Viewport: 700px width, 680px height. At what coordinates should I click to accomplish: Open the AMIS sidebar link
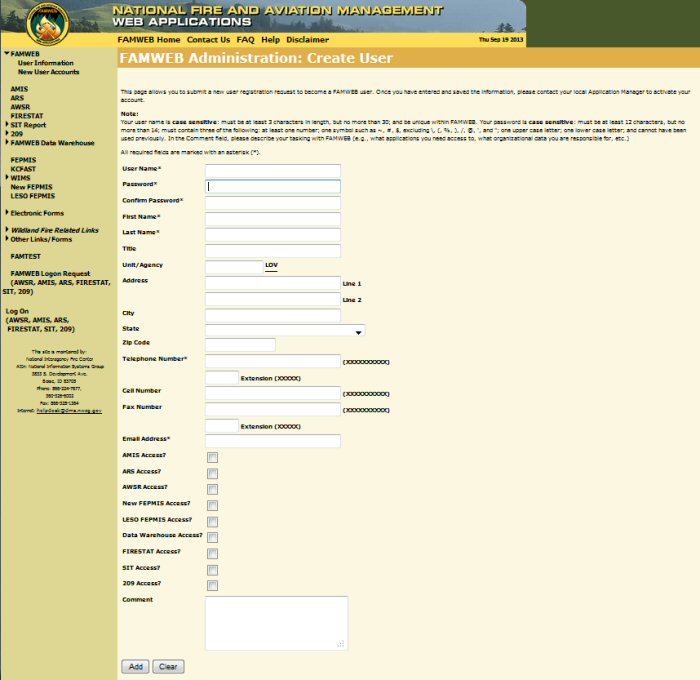point(19,89)
